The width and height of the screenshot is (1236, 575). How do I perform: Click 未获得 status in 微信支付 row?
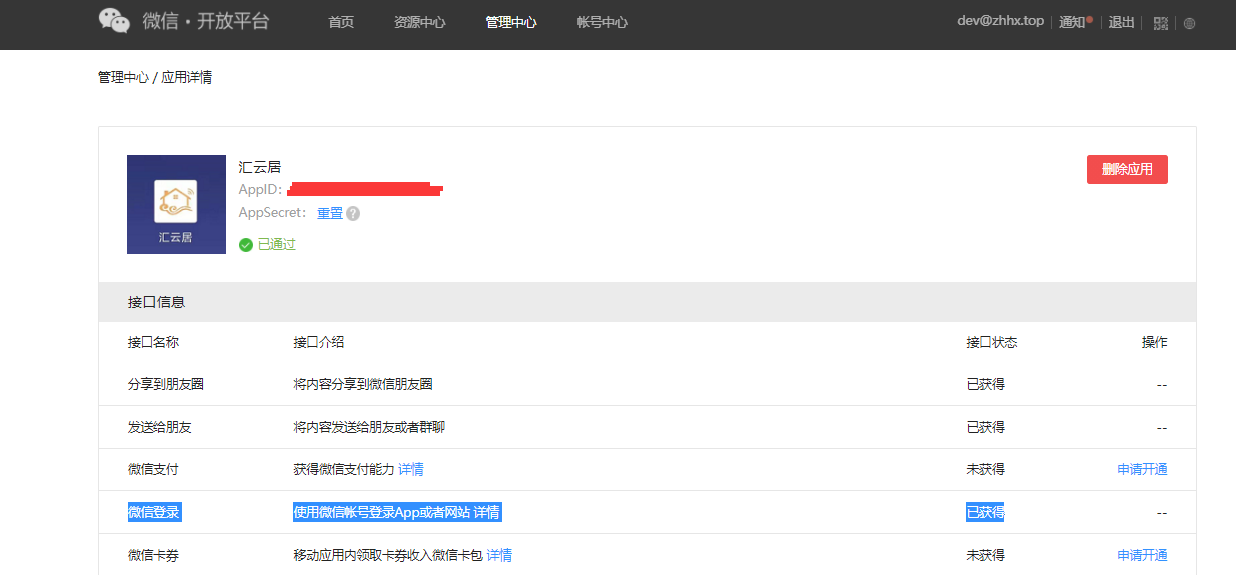pyautogui.click(x=985, y=469)
